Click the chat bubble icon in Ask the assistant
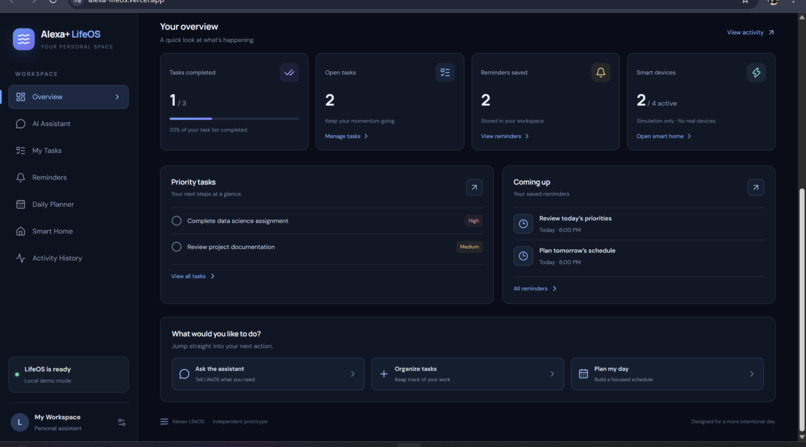This screenshot has width=806, height=447. [184, 374]
